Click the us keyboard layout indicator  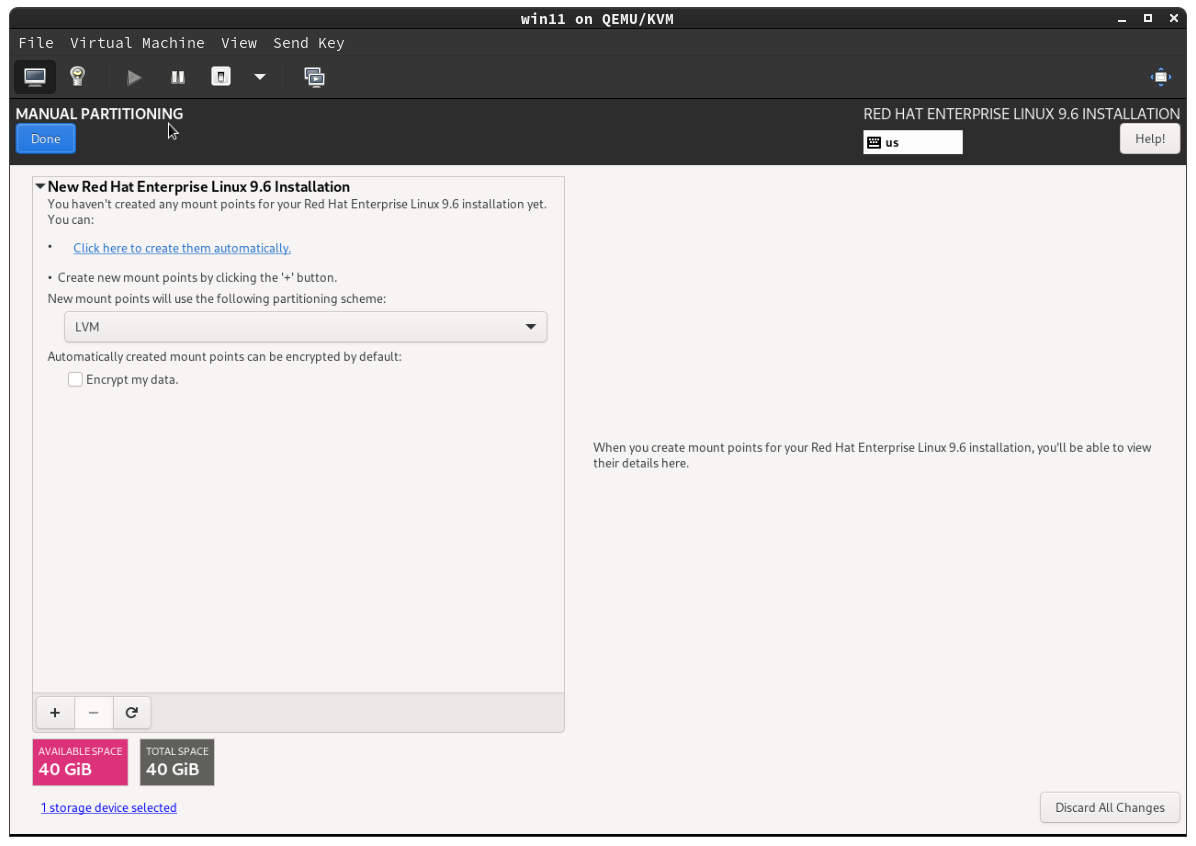click(x=913, y=143)
